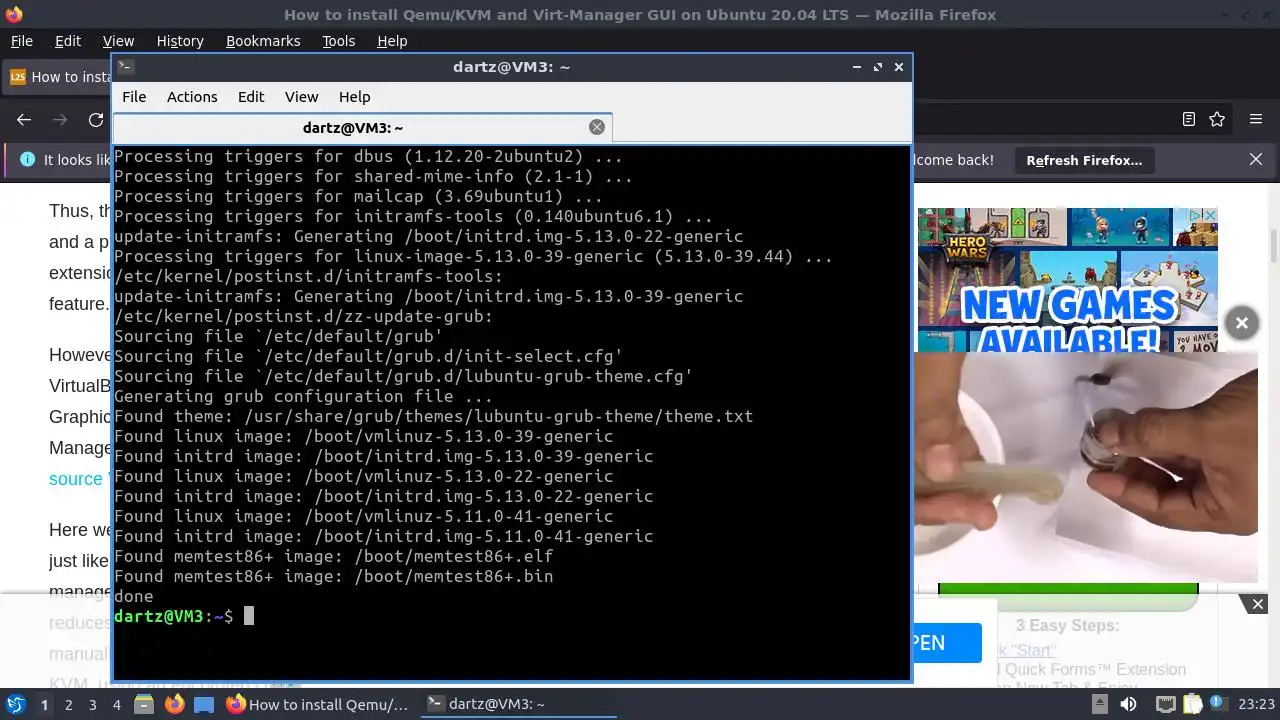Bookmark this page with the star icon
This screenshot has height=720, width=1280.
click(x=1217, y=120)
